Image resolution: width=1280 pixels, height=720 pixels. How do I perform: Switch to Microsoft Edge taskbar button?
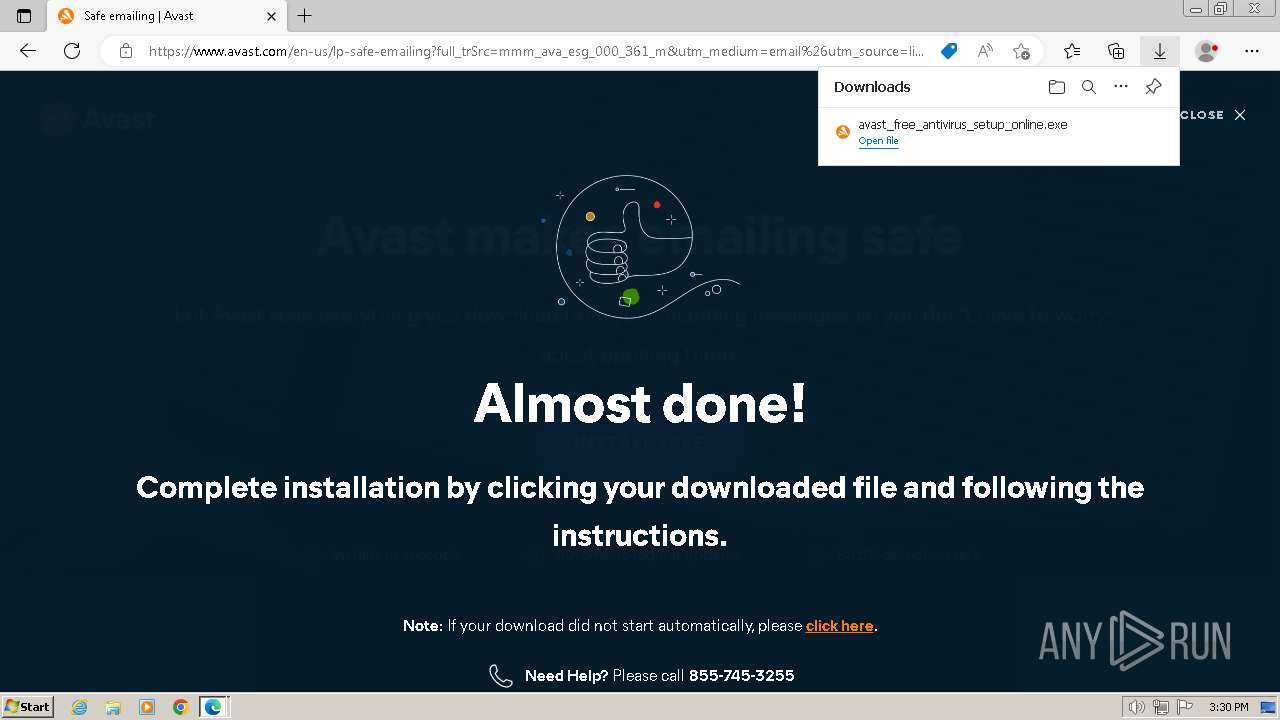coord(214,707)
